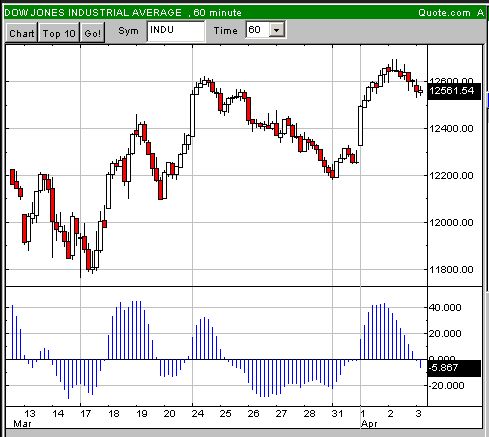Click the 25 date label on time axis
Viewport: 489px width, 437px height.
point(225,414)
